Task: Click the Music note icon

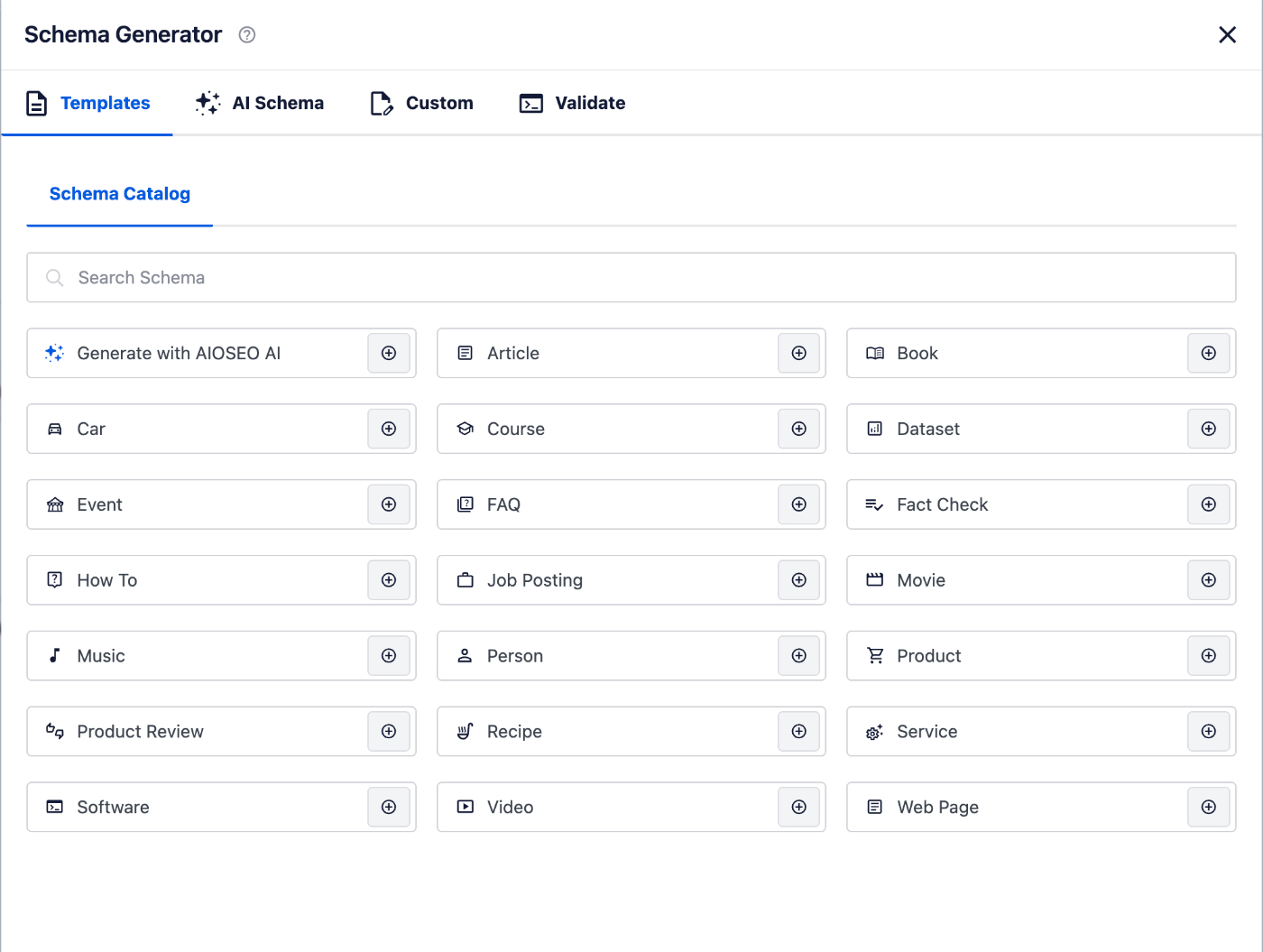Action: tap(54, 656)
